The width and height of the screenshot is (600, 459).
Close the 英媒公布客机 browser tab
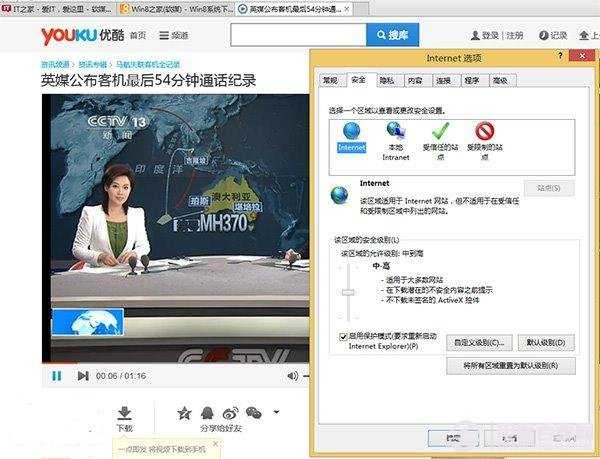[x=347, y=8]
